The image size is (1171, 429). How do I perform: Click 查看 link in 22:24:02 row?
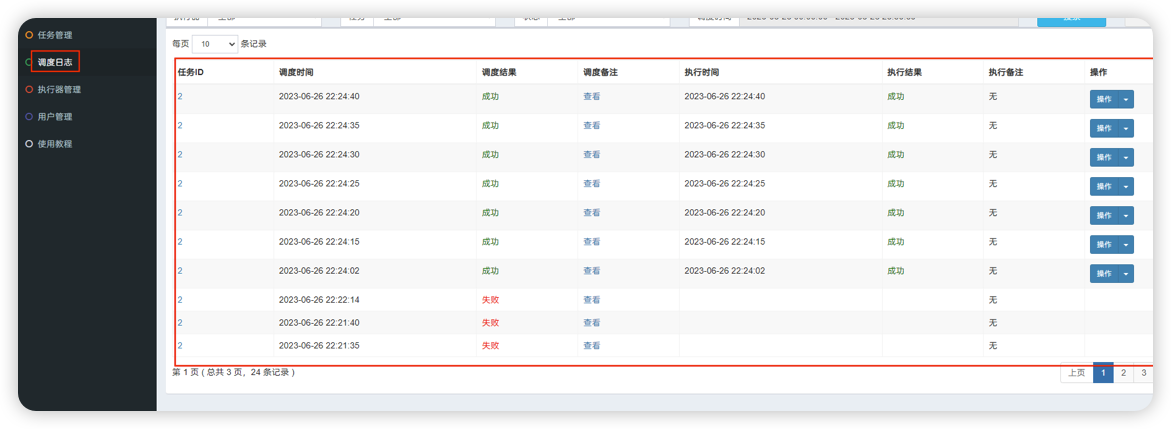point(591,271)
